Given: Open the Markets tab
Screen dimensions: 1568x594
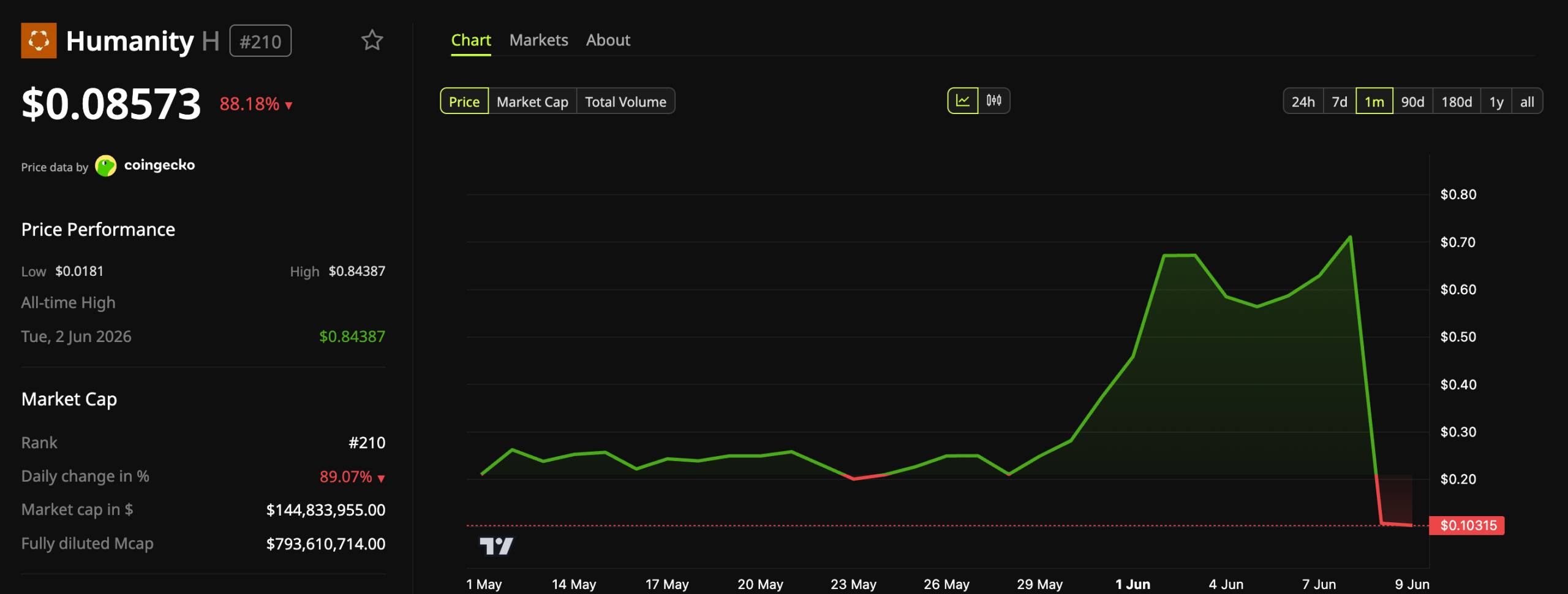Looking at the screenshot, I should 539,40.
